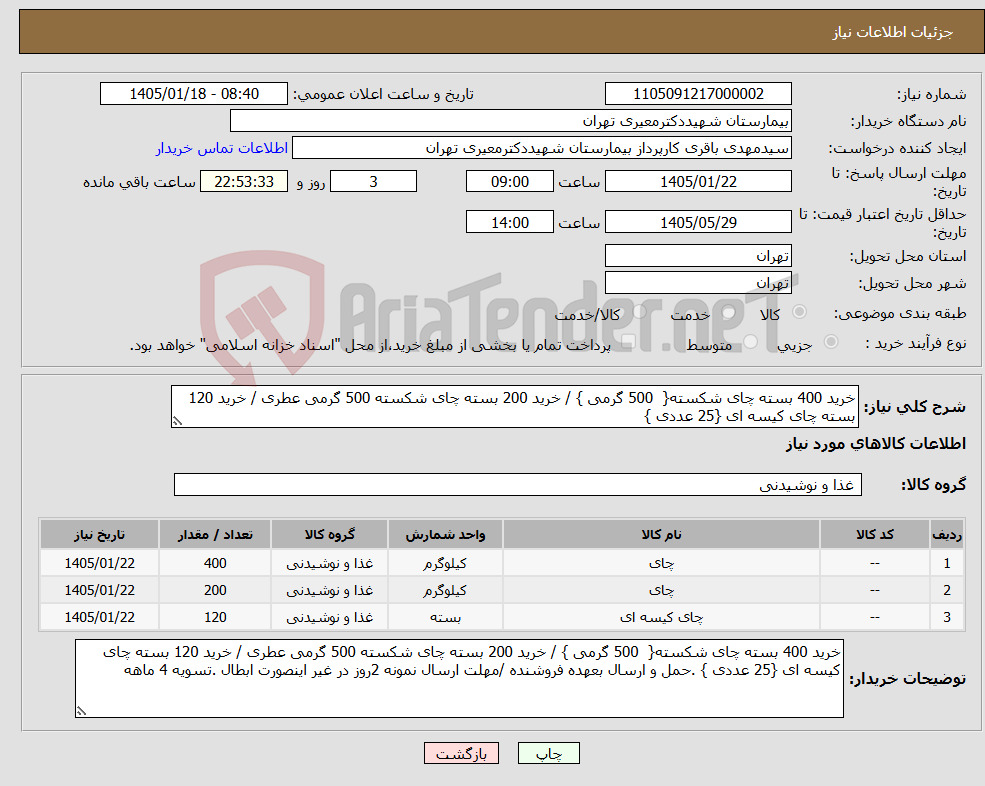Click date 1405/01/22 in row 3
The image size is (985, 786).
(99, 618)
